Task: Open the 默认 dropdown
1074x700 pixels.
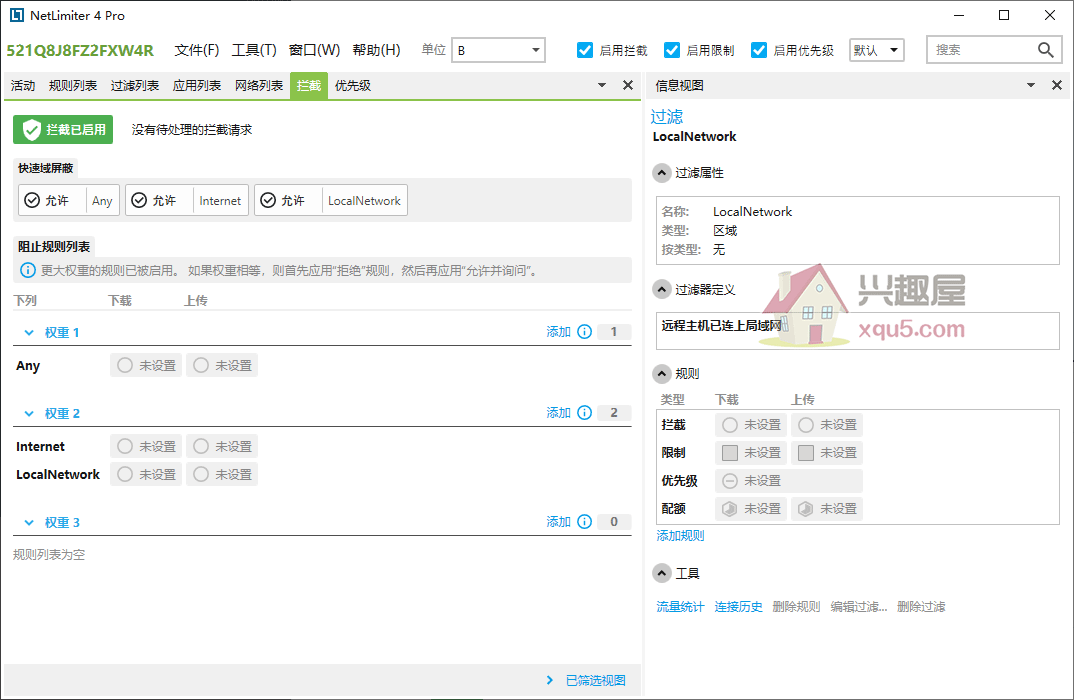Action: tap(877, 50)
